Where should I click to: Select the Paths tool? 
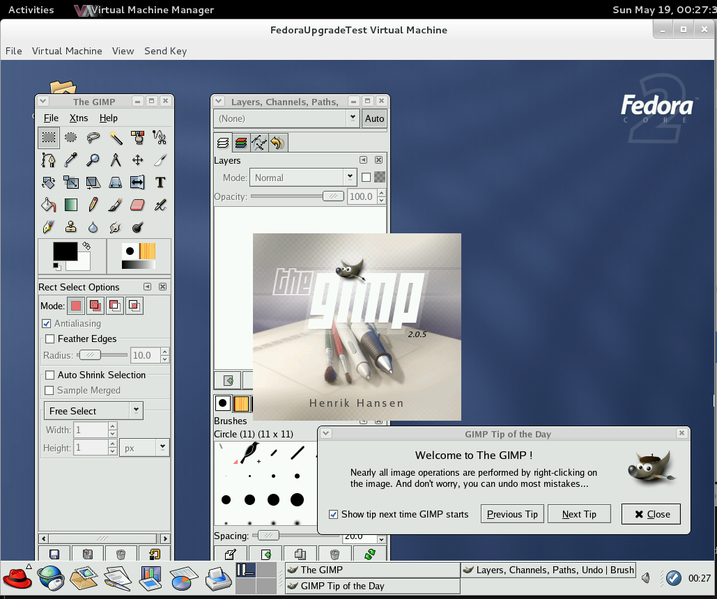pos(48,160)
